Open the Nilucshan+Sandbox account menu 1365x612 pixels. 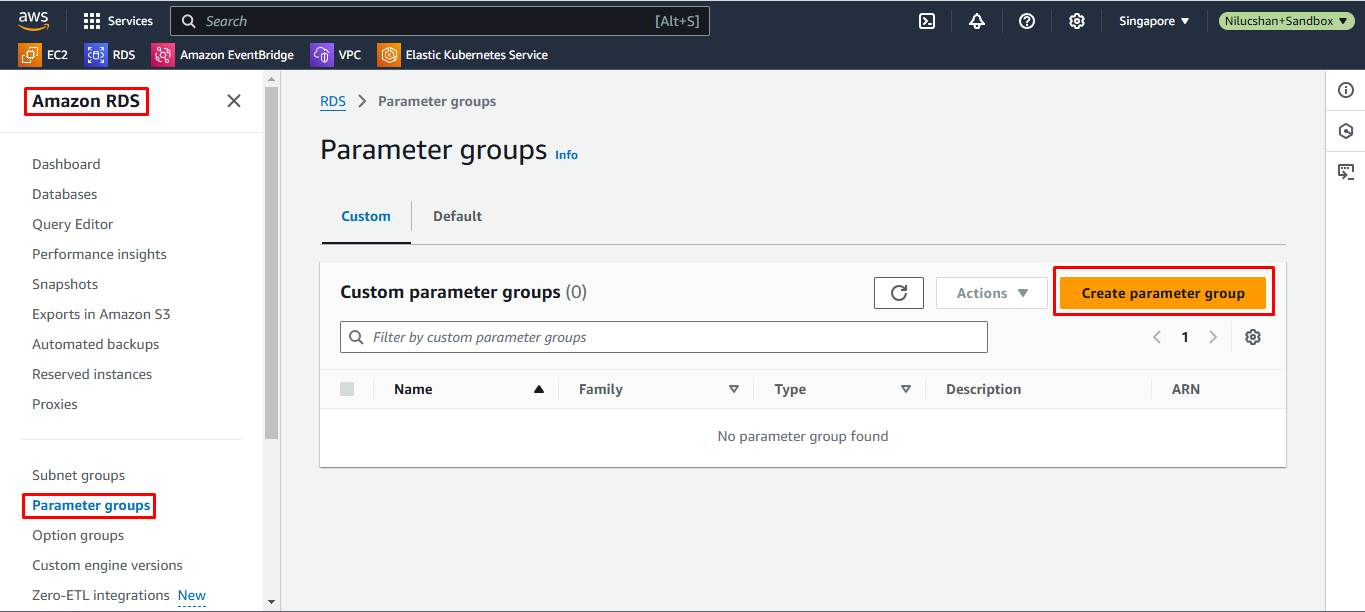point(1283,21)
